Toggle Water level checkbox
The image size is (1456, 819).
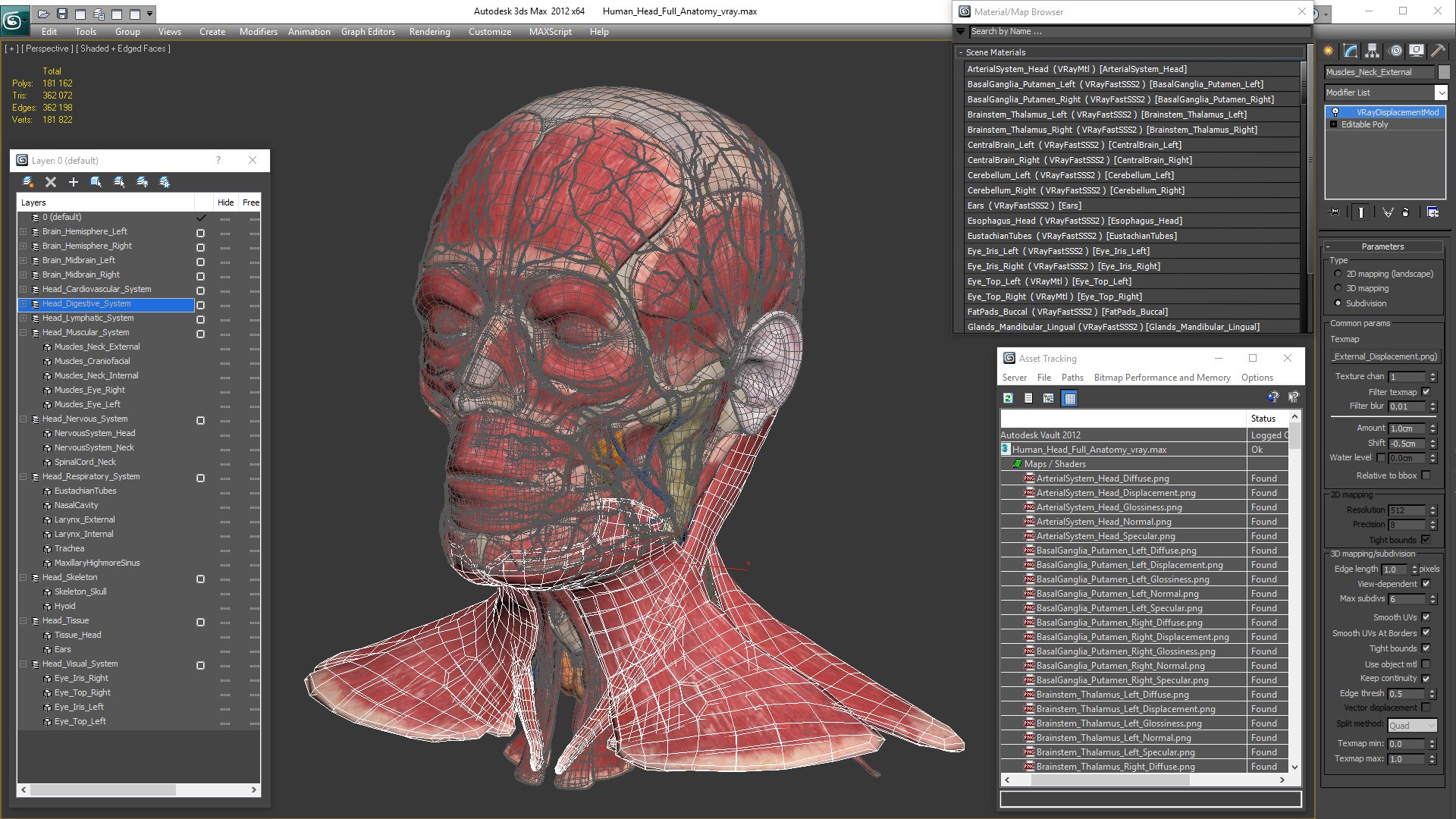[1381, 457]
